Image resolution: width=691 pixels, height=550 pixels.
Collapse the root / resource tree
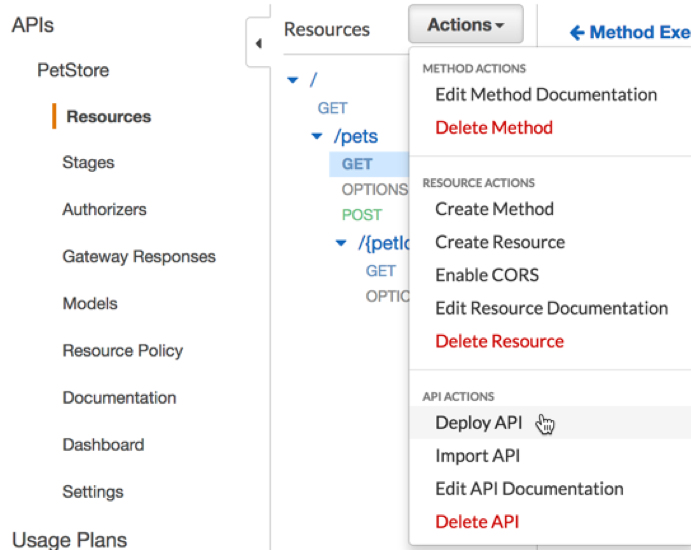point(291,79)
